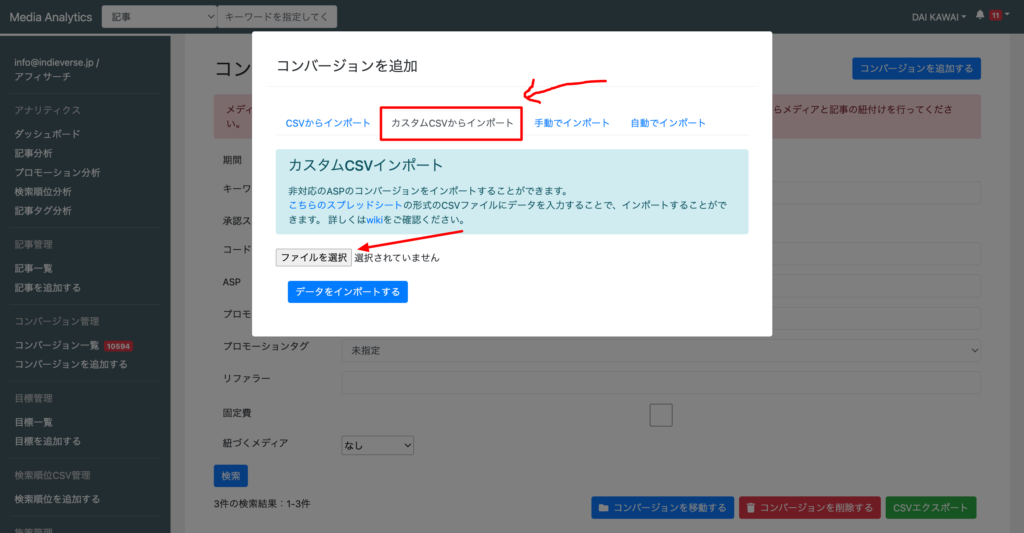The width and height of the screenshot is (1024, 533).
Task: Switch to CSVからインポート tab
Action: (x=328, y=123)
